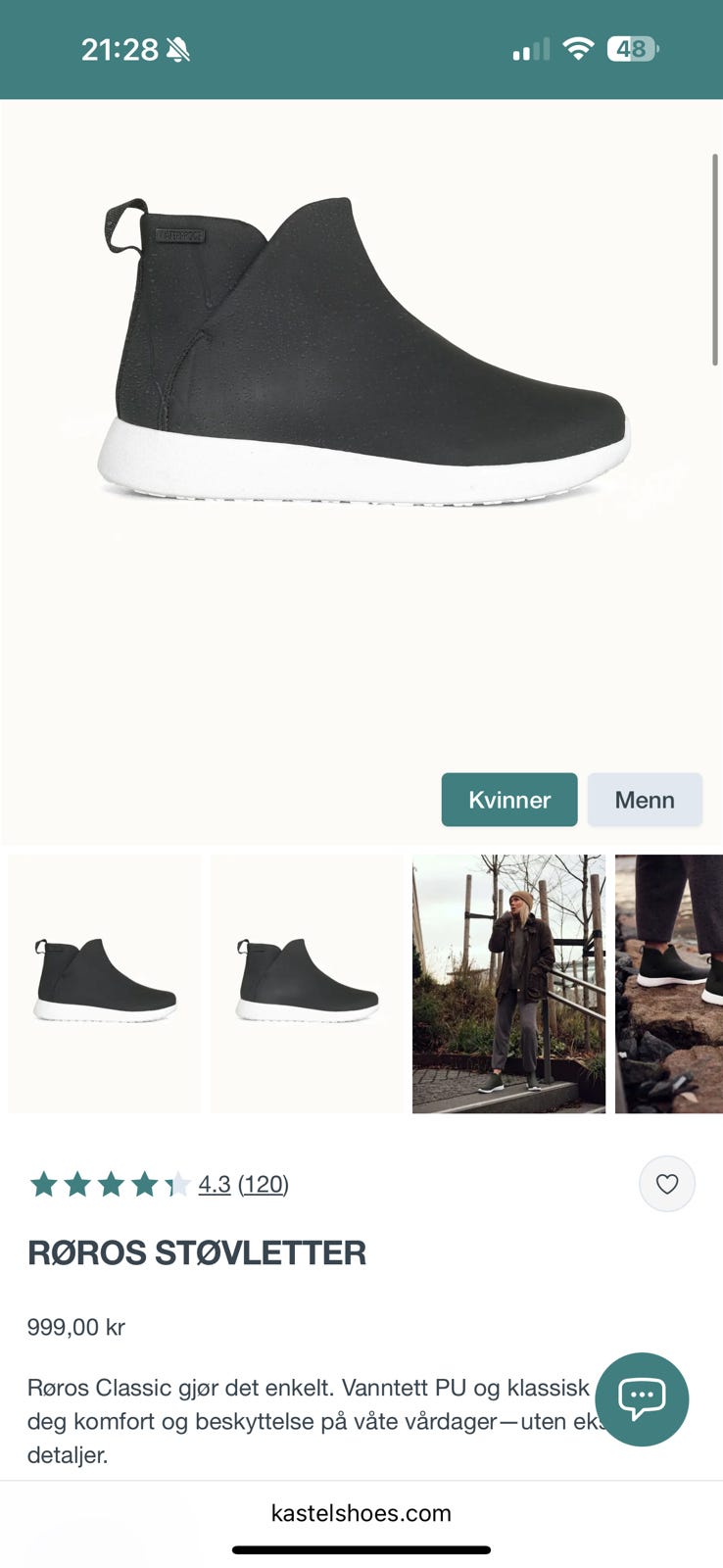Tap the cellular signal bars icon
Screen dimensions: 723x1568
tap(531, 50)
